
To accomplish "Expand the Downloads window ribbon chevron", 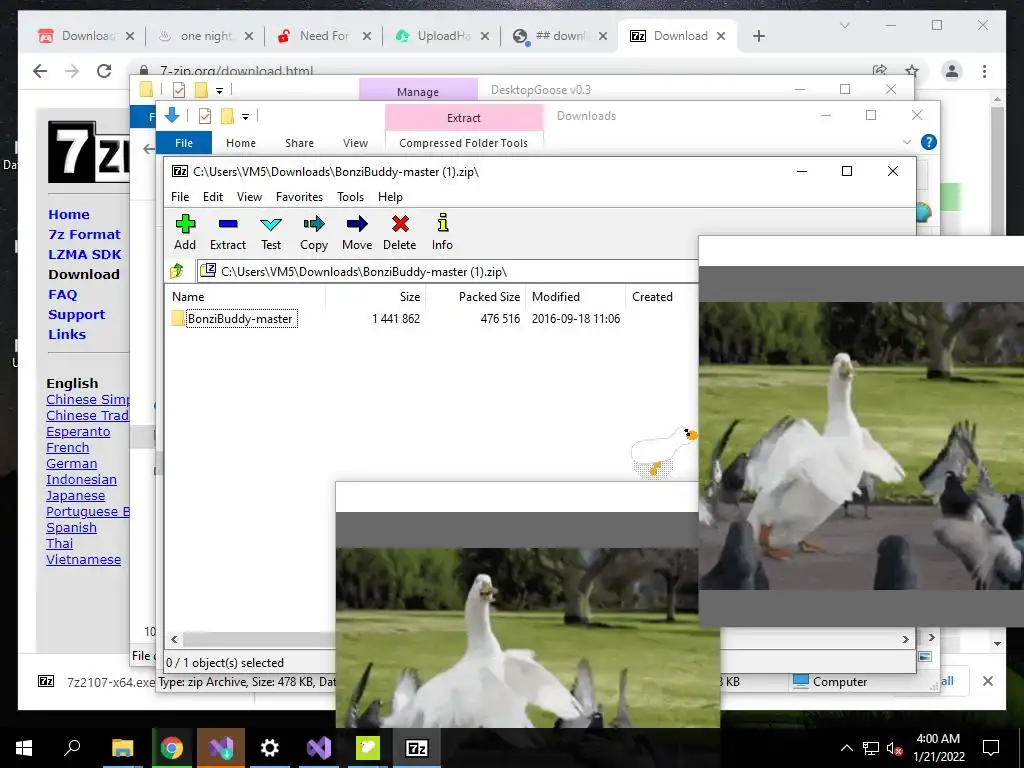I will point(906,142).
